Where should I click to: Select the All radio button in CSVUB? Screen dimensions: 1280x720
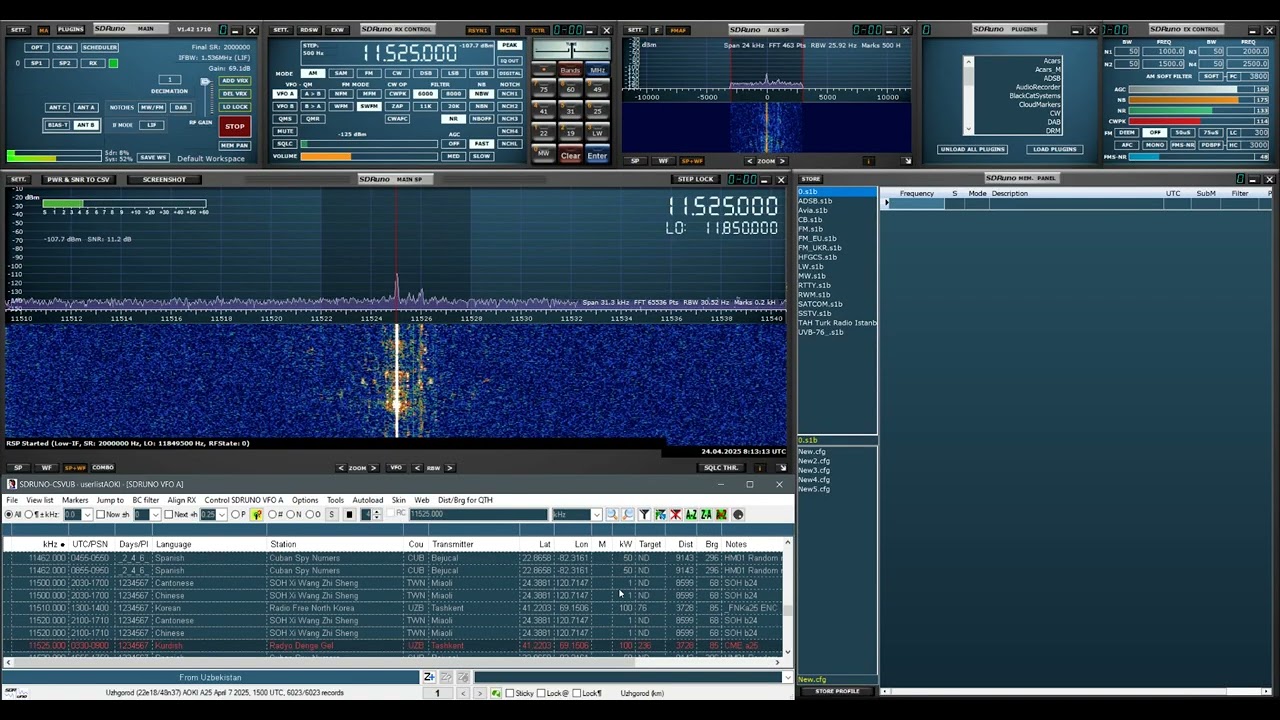(8, 514)
